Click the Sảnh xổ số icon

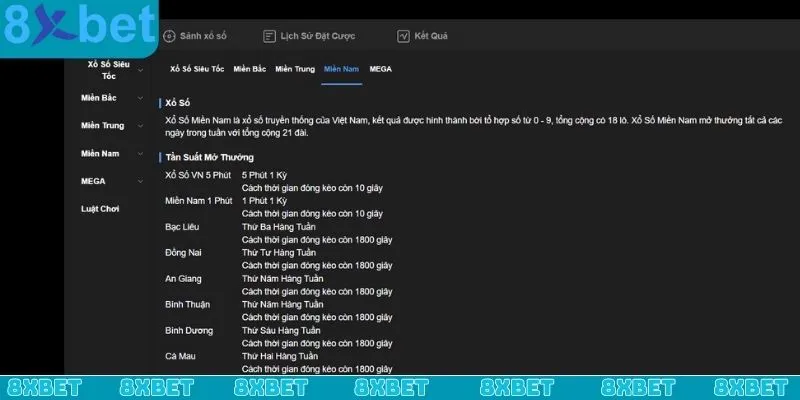(168, 36)
